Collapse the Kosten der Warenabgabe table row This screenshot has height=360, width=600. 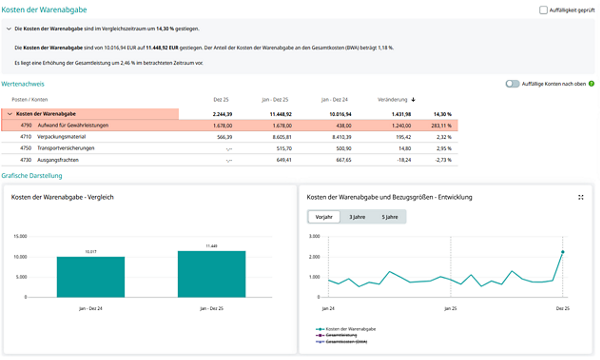point(10,114)
